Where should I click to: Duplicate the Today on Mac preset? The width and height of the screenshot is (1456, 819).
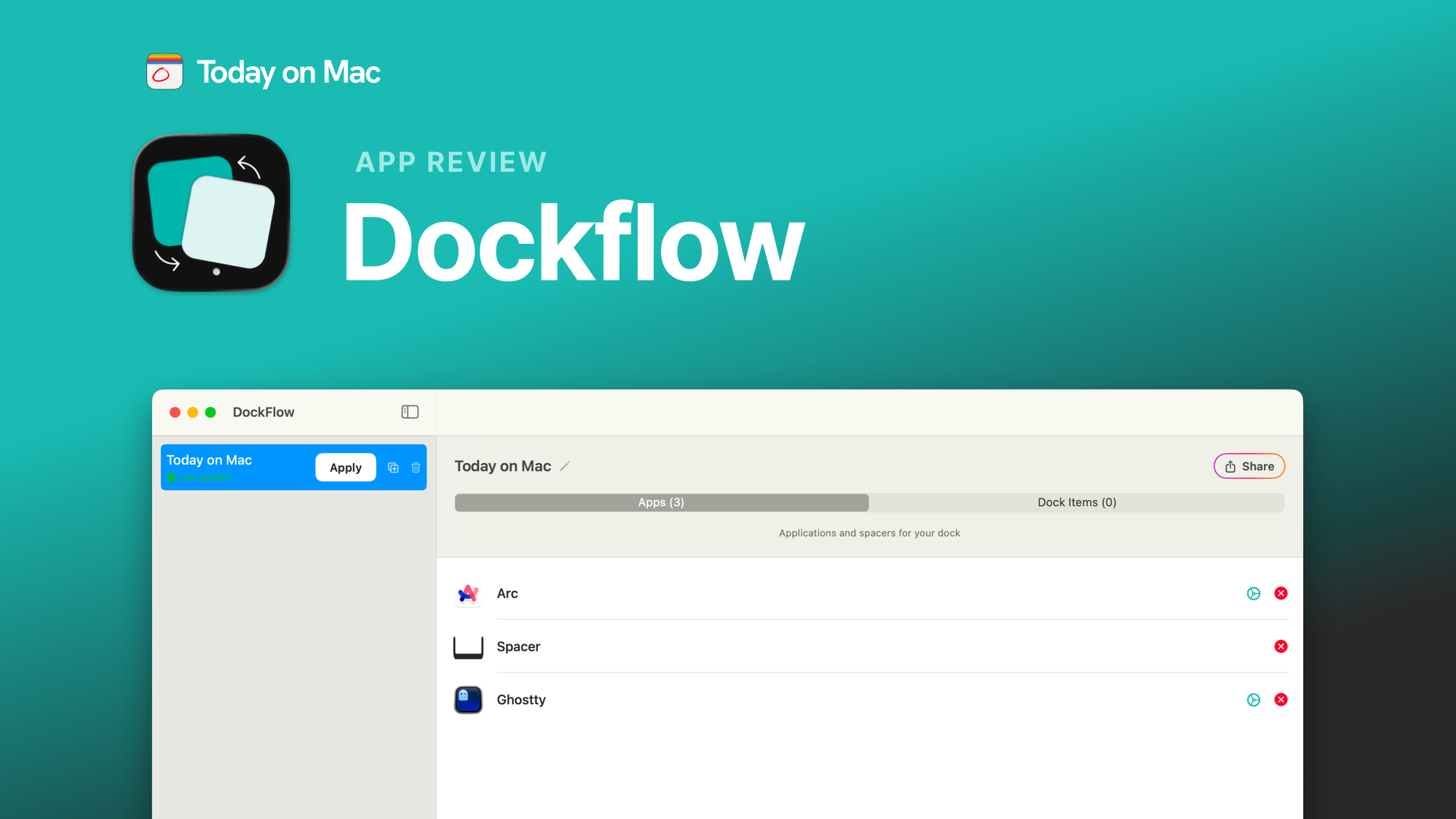coord(393,467)
